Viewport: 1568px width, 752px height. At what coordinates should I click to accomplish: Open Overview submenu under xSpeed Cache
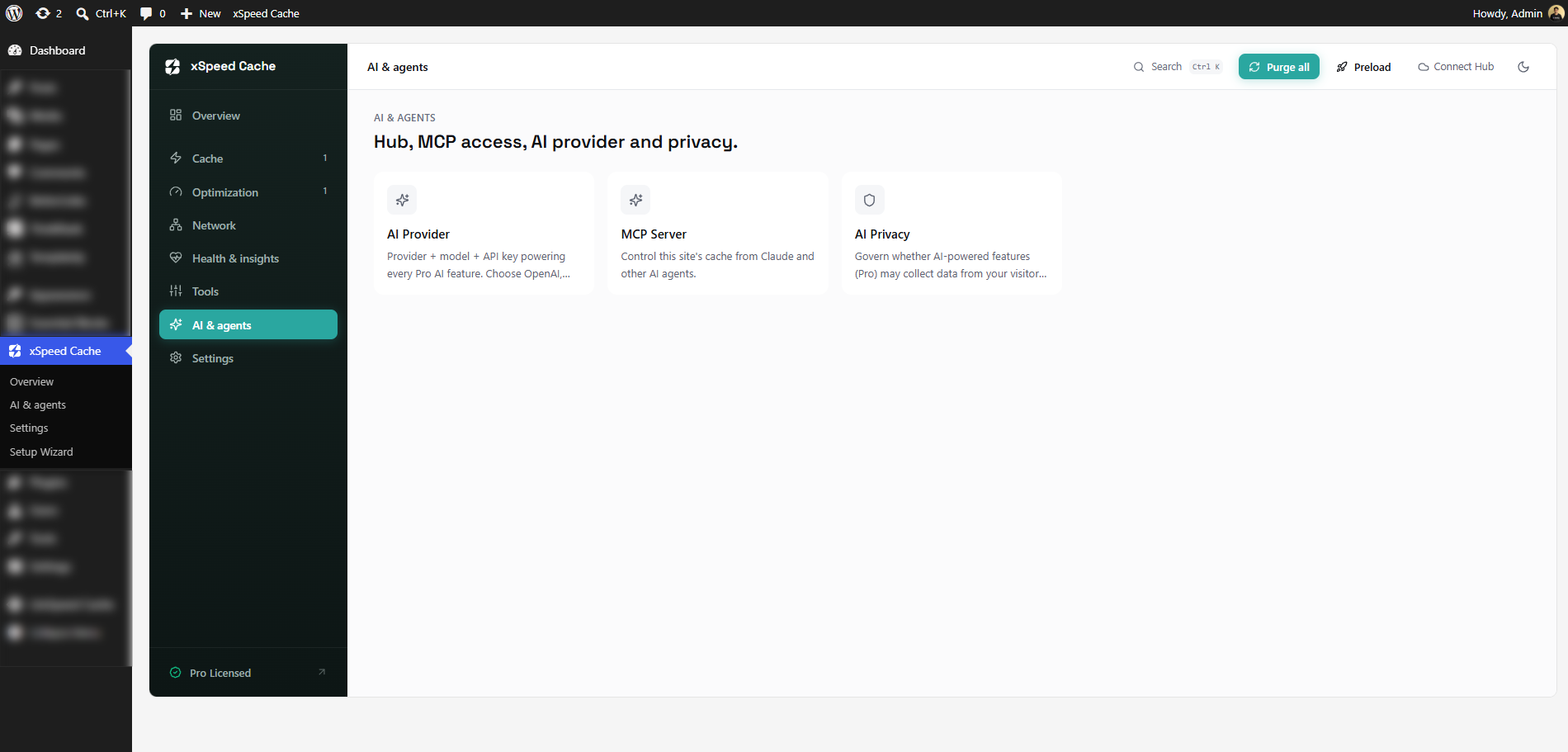coord(31,381)
